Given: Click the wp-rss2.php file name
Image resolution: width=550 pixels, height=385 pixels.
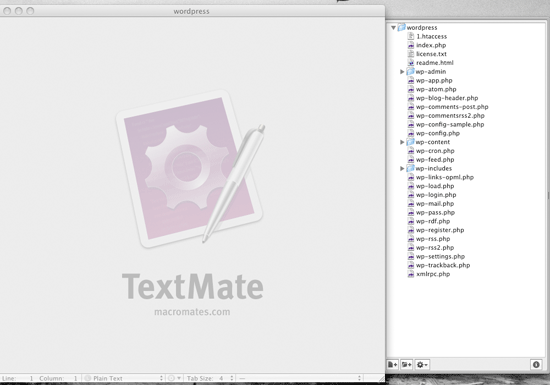Looking at the screenshot, I should pyautogui.click(x=435, y=248).
